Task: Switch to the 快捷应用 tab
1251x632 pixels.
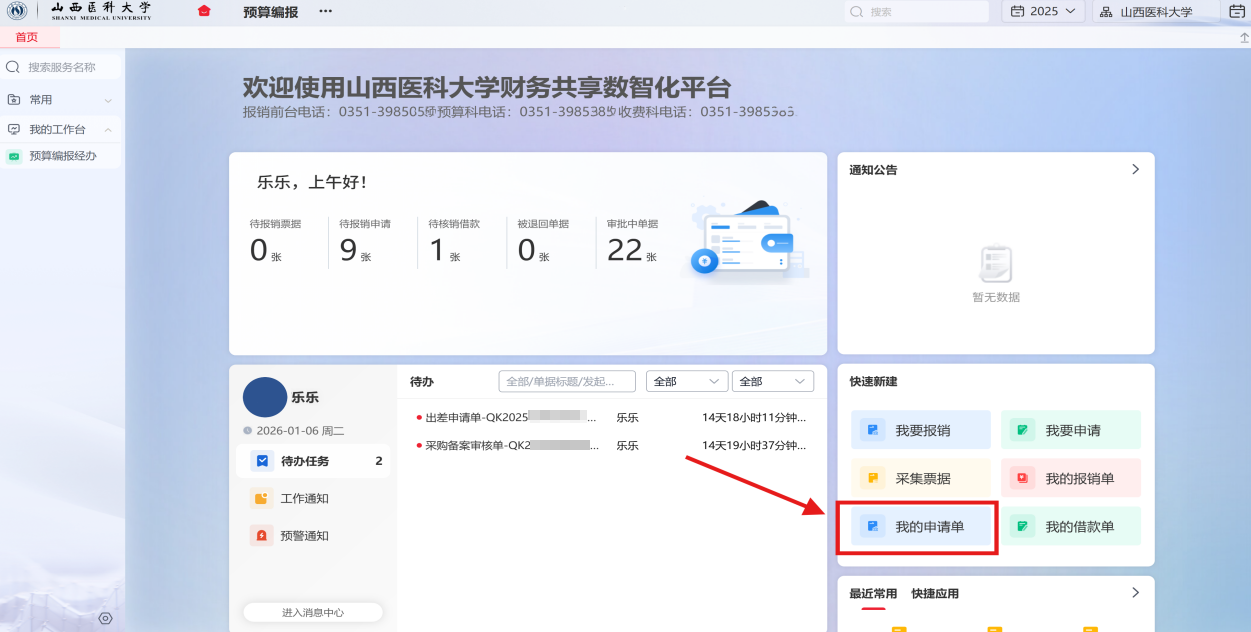Action: [x=935, y=594]
